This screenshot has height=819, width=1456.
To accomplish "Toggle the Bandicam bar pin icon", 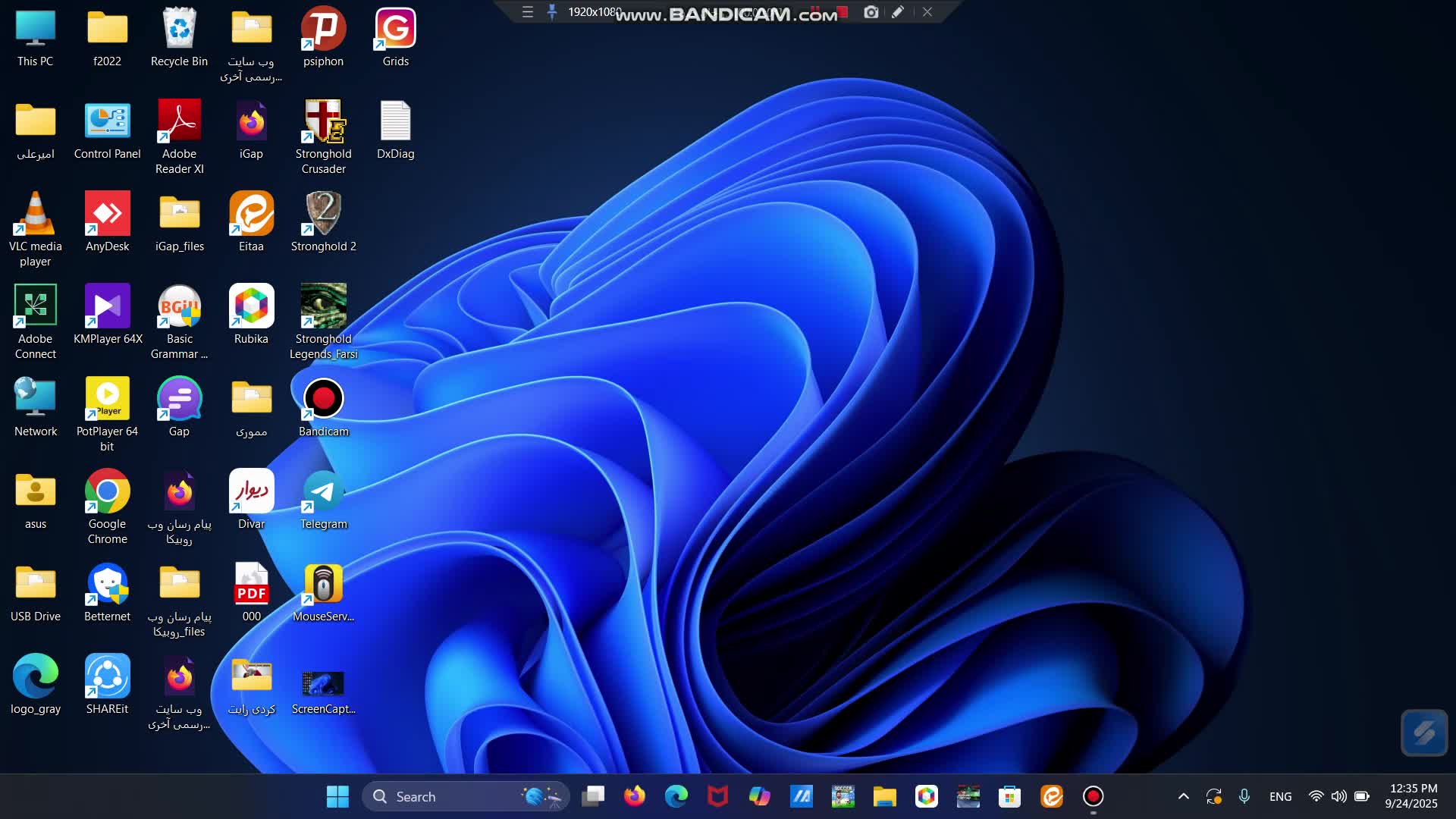I will point(552,12).
